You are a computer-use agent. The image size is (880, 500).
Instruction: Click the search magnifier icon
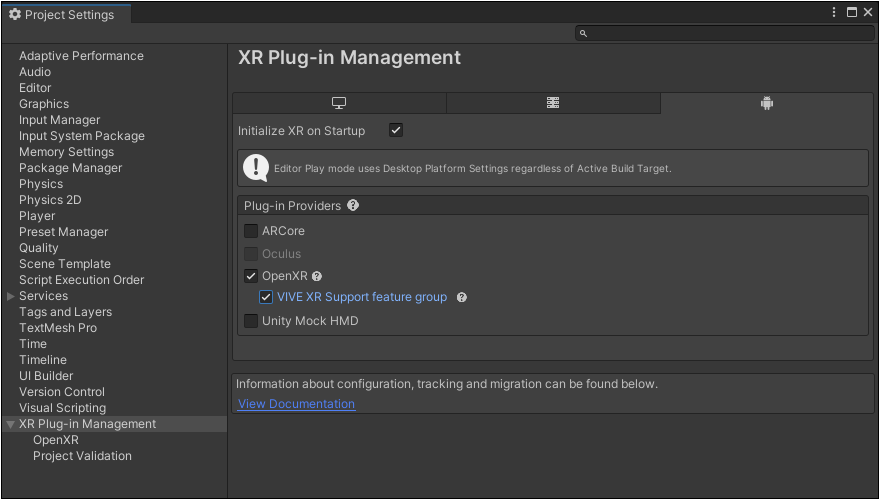584,34
